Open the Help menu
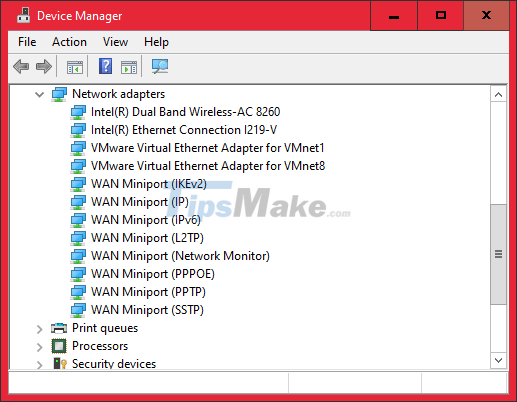 click(x=156, y=42)
